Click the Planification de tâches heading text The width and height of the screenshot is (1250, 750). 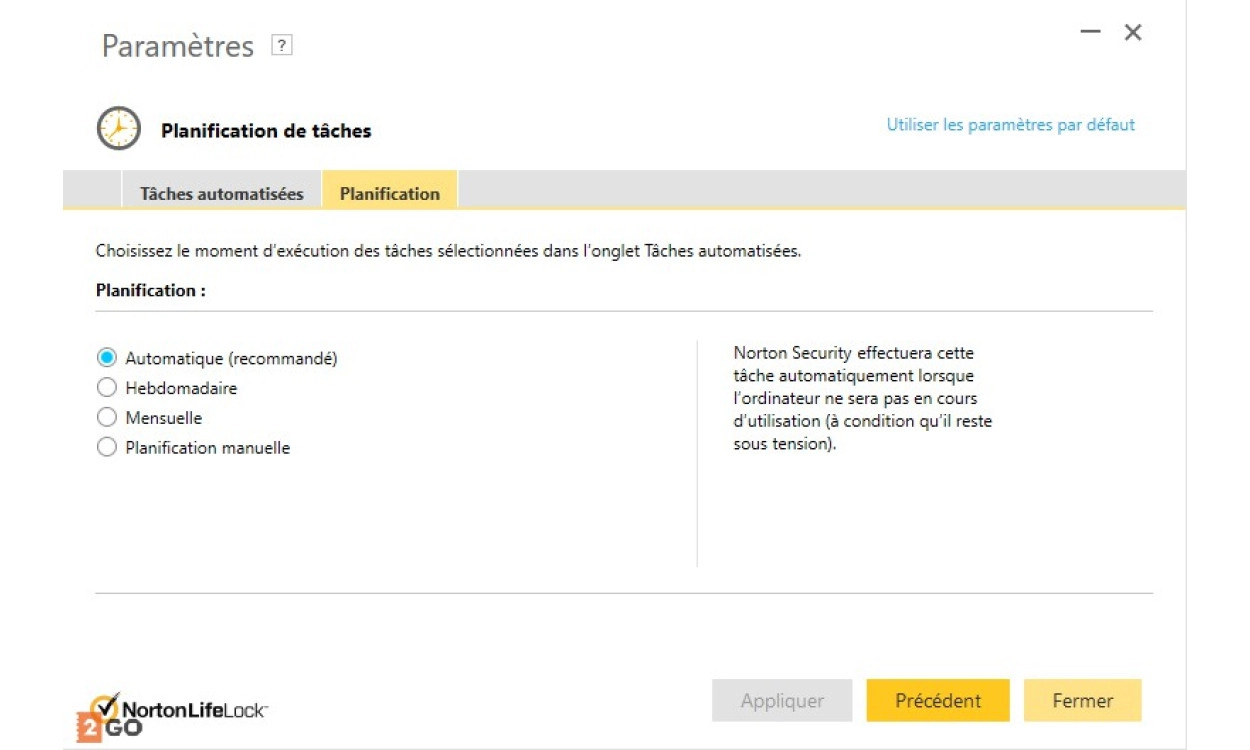point(266,131)
